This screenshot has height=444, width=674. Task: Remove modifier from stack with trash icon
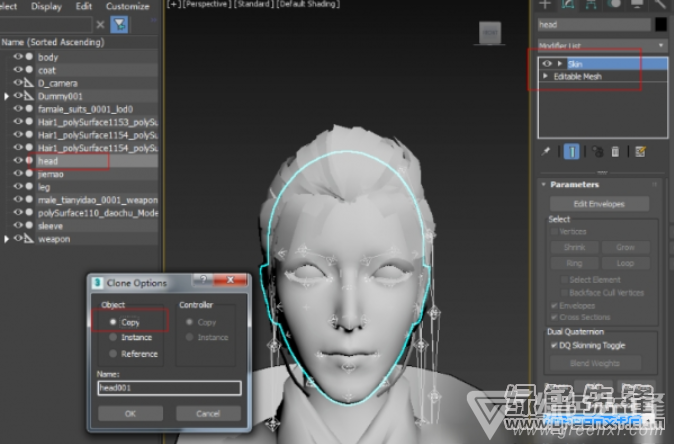(616, 152)
